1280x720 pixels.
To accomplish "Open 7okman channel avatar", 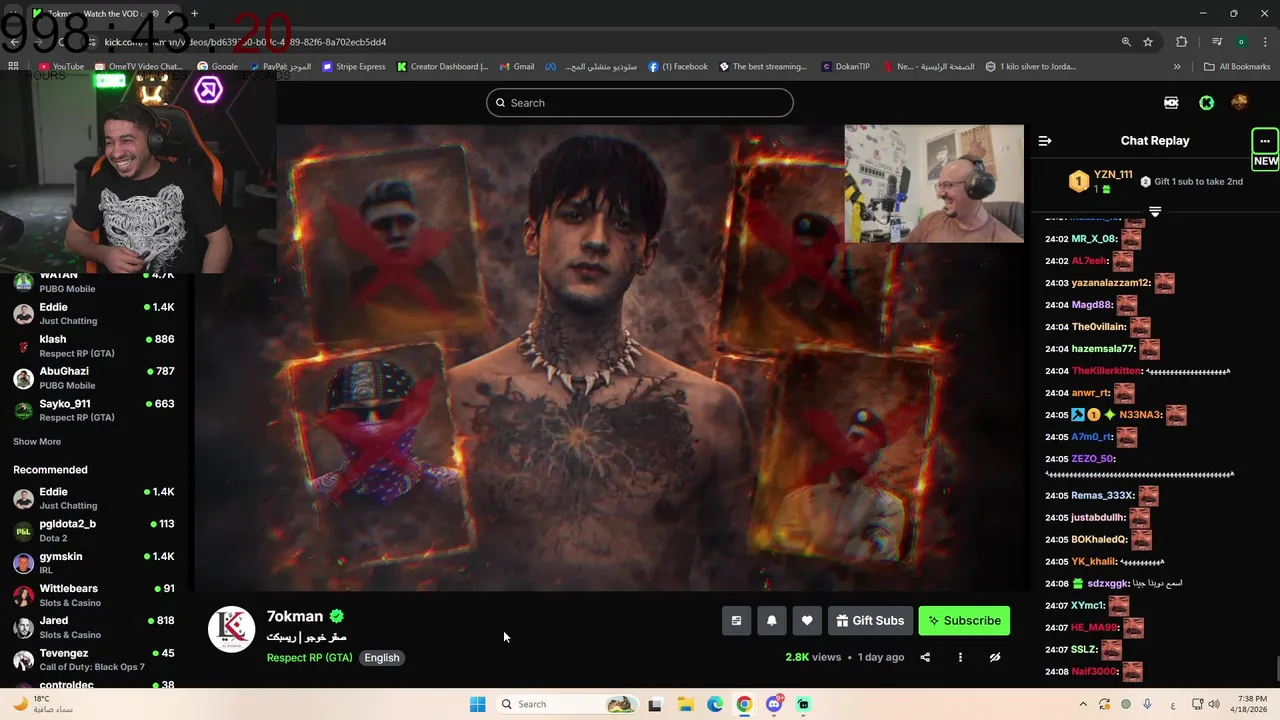I will tap(231, 629).
